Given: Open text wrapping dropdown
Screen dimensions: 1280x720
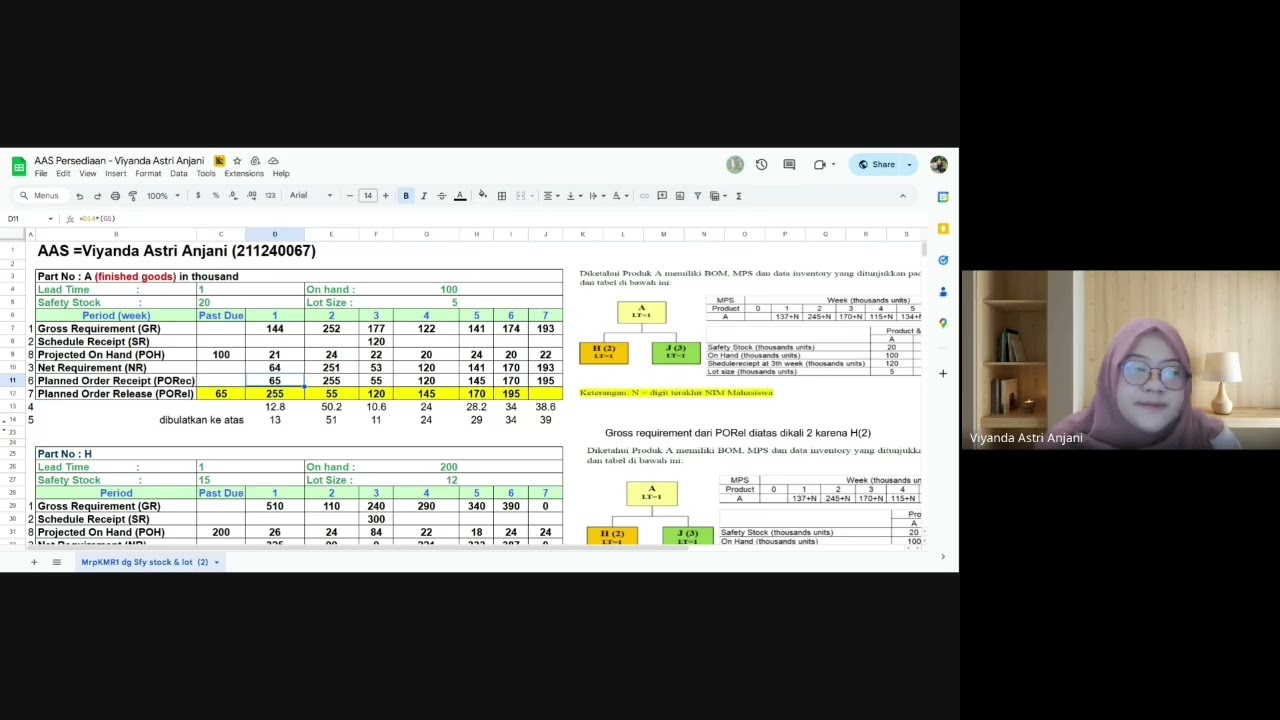Looking at the screenshot, I should 596,196.
